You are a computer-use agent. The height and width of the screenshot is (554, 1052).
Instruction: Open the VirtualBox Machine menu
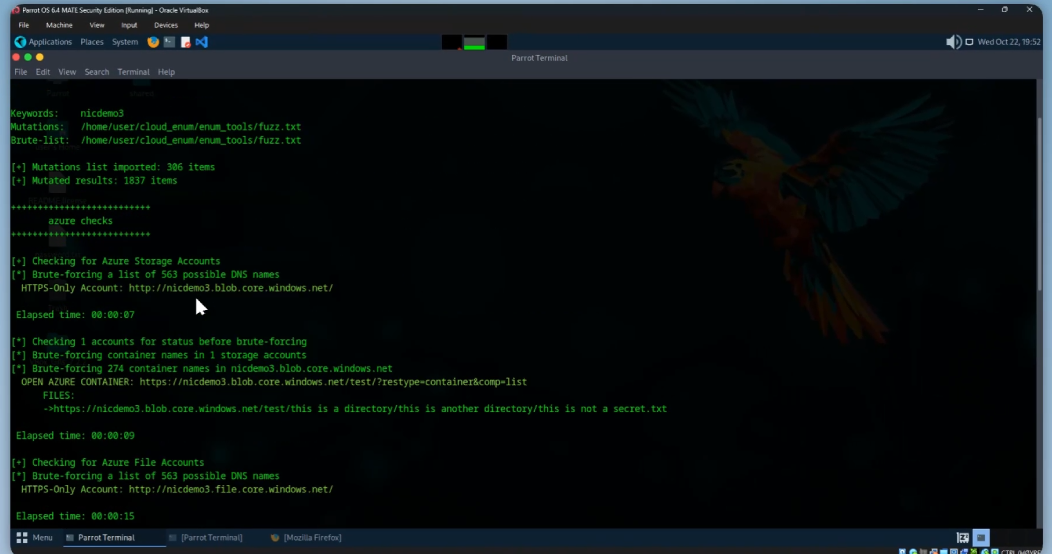tap(59, 25)
